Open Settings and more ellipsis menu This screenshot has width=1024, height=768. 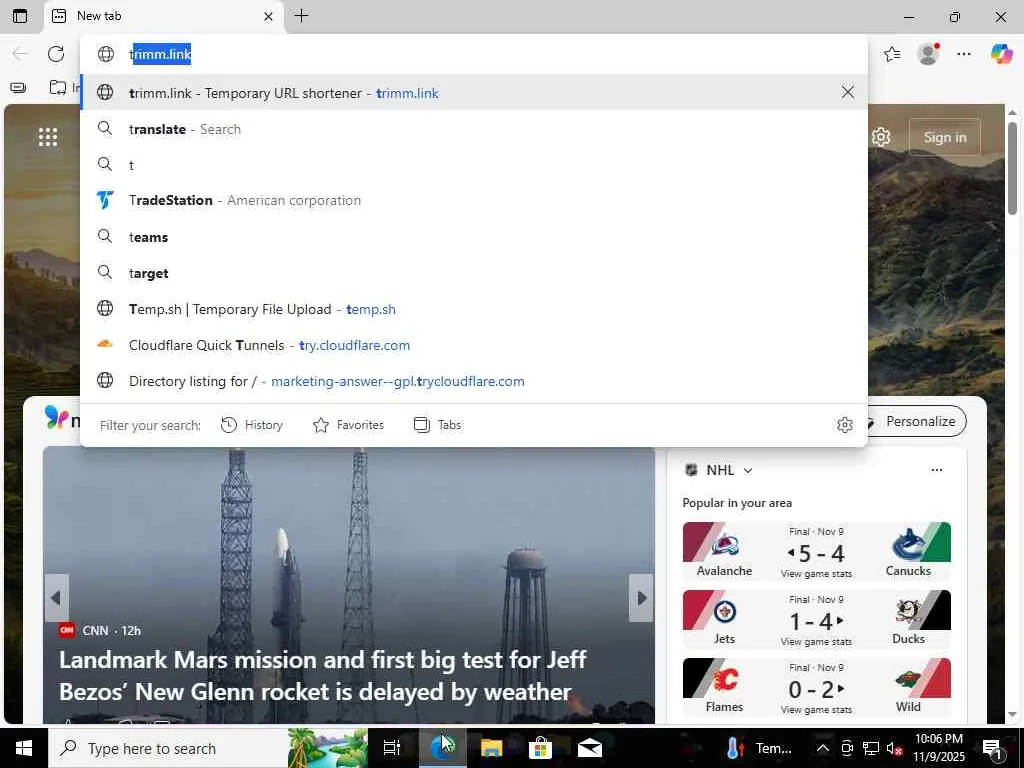pyautogui.click(x=964, y=54)
